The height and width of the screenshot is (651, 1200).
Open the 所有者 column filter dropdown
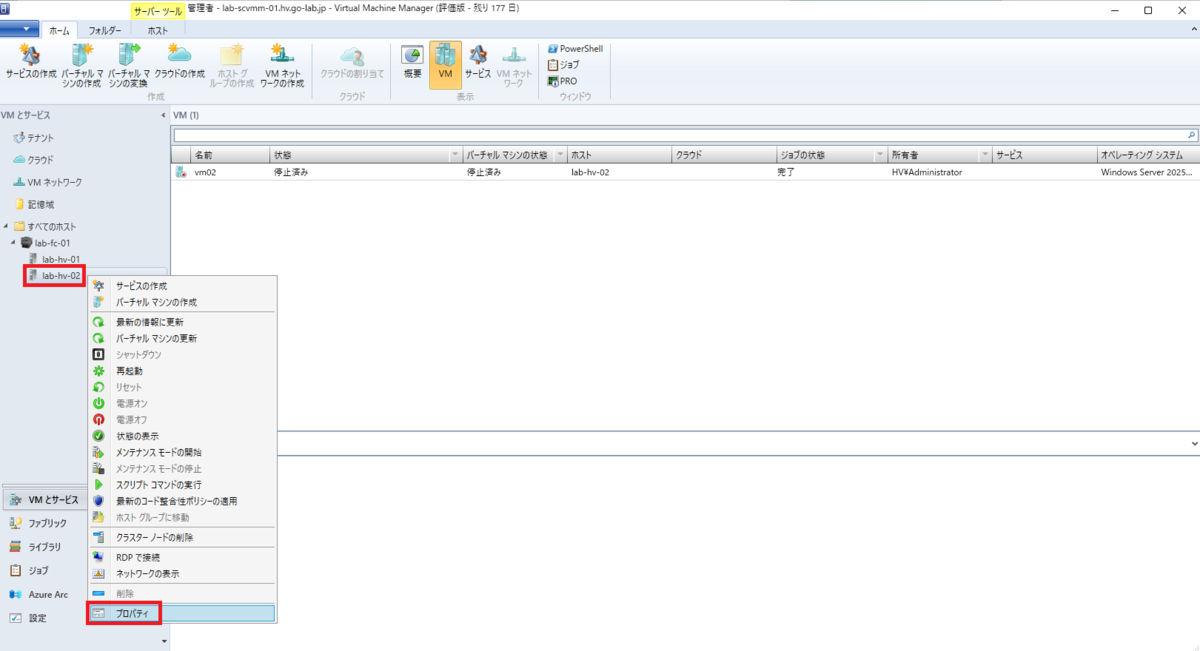tap(985, 156)
